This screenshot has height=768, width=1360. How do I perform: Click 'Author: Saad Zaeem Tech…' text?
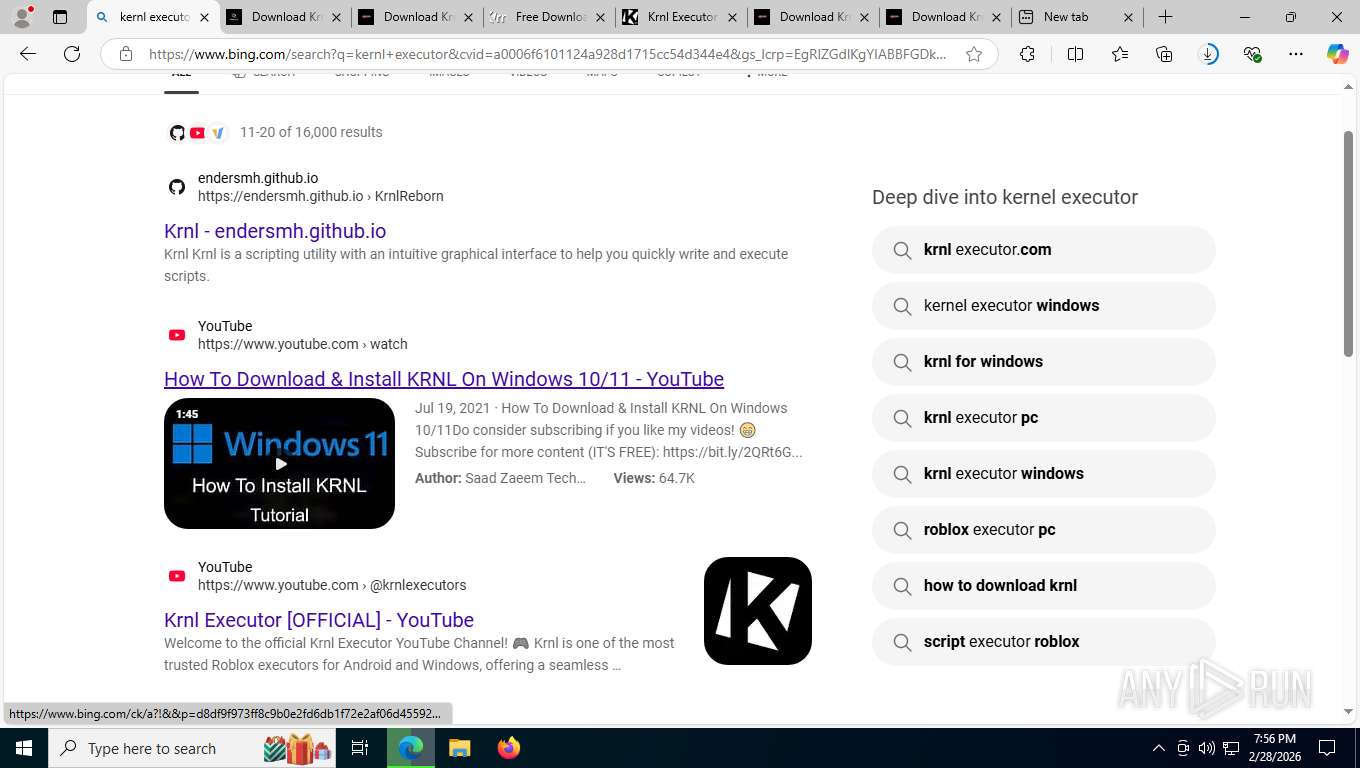click(500, 478)
